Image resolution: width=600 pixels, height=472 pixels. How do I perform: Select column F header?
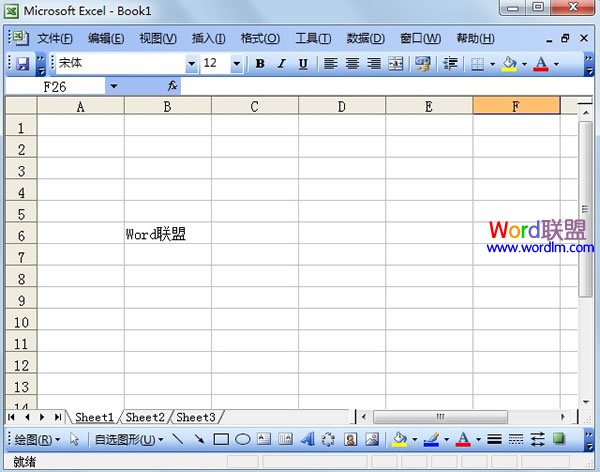point(516,106)
